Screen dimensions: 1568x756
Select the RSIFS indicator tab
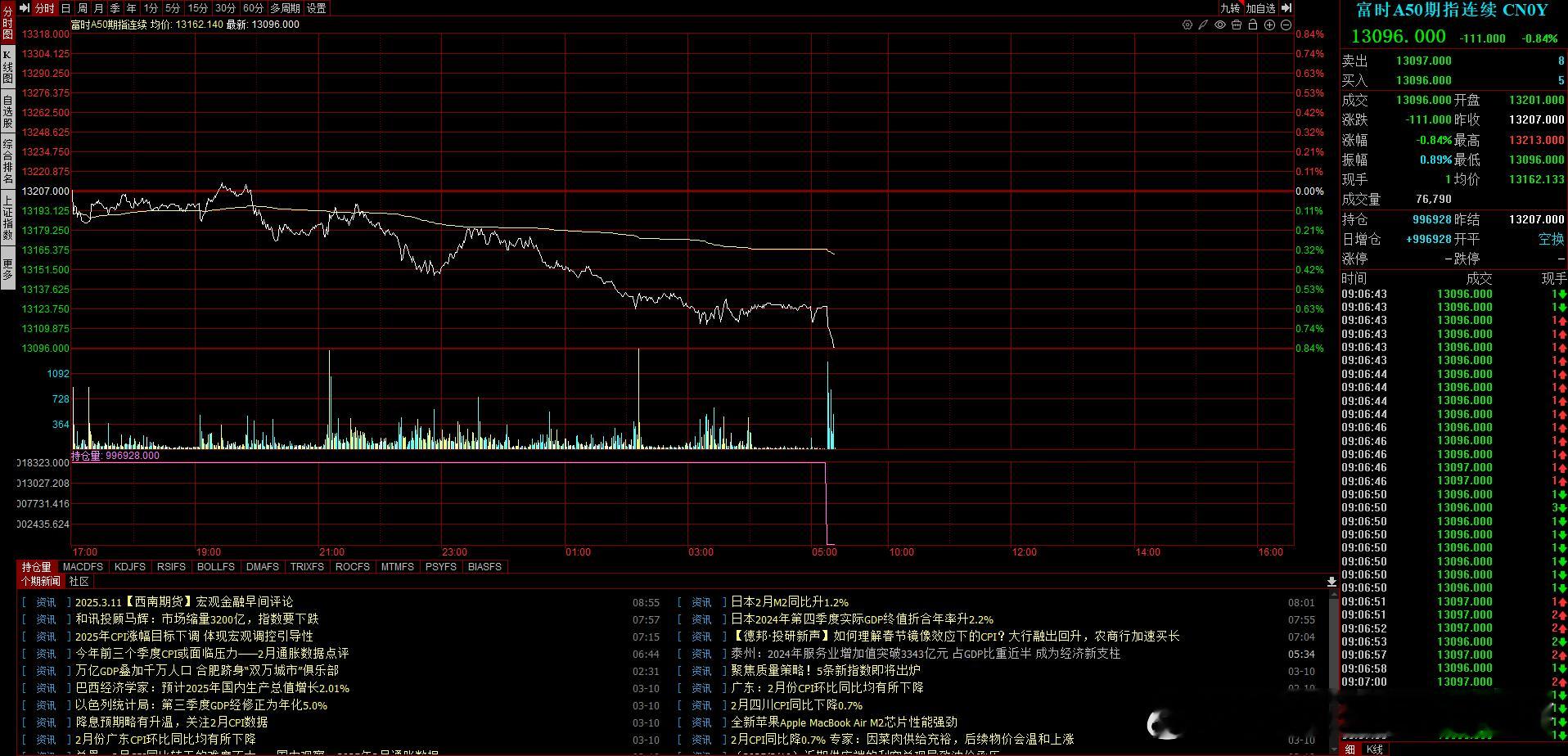(x=172, y=567)
